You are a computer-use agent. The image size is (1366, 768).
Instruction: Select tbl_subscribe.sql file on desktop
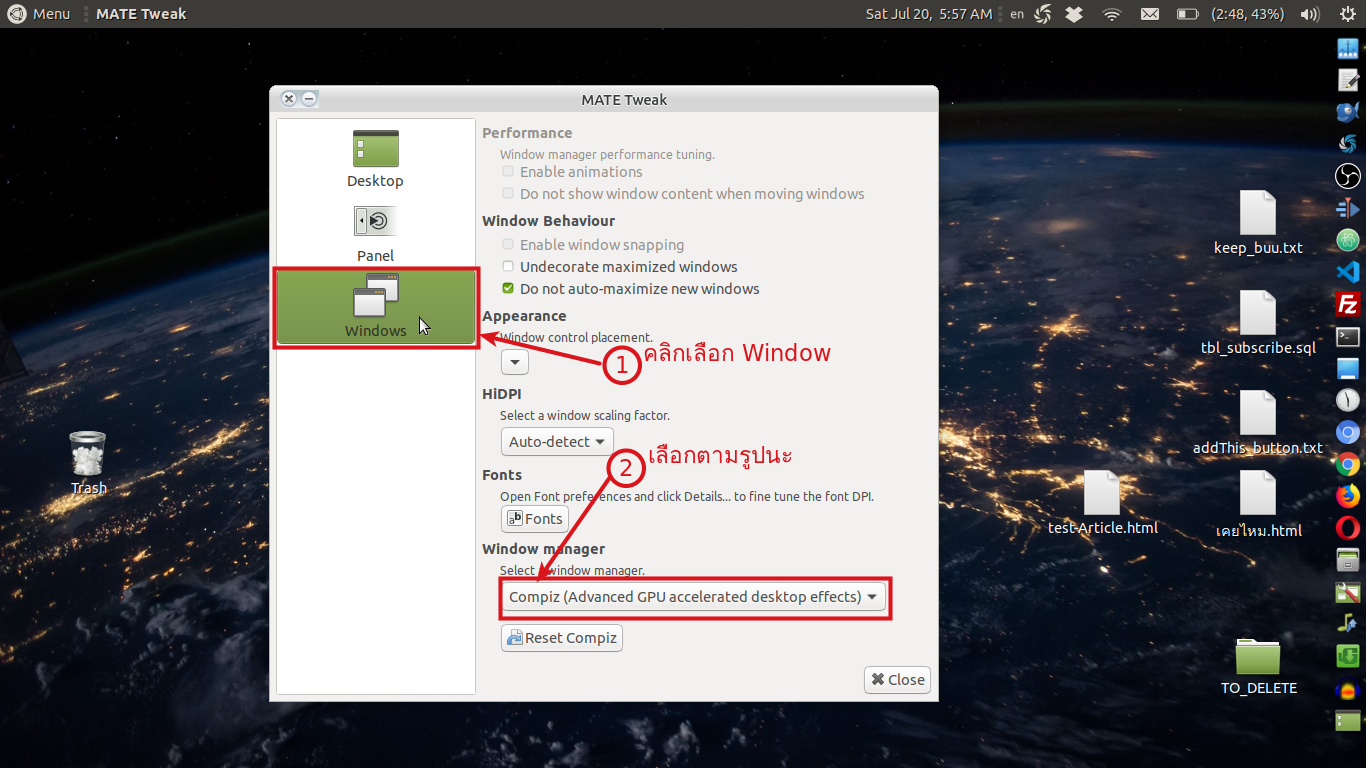tap(1258, 323)
